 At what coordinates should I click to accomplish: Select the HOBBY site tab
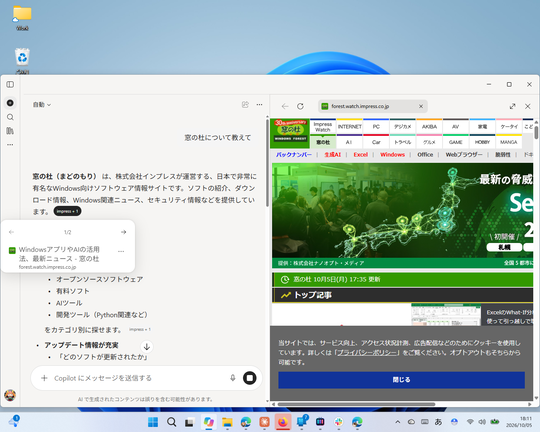point(482,142)
